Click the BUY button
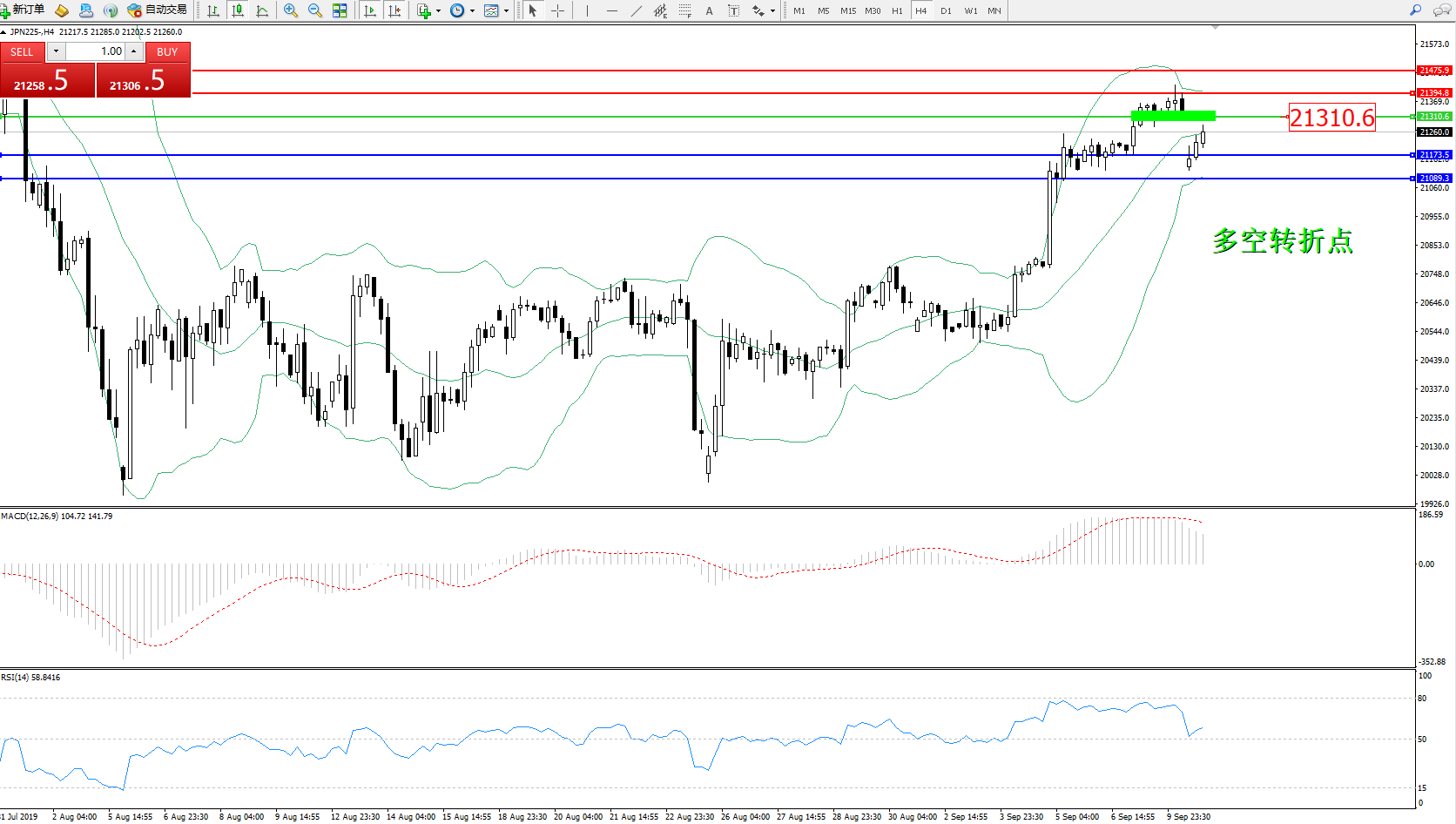Image resolution: width=1456 pixels, height=824 pixels. (x=167, y=52)
